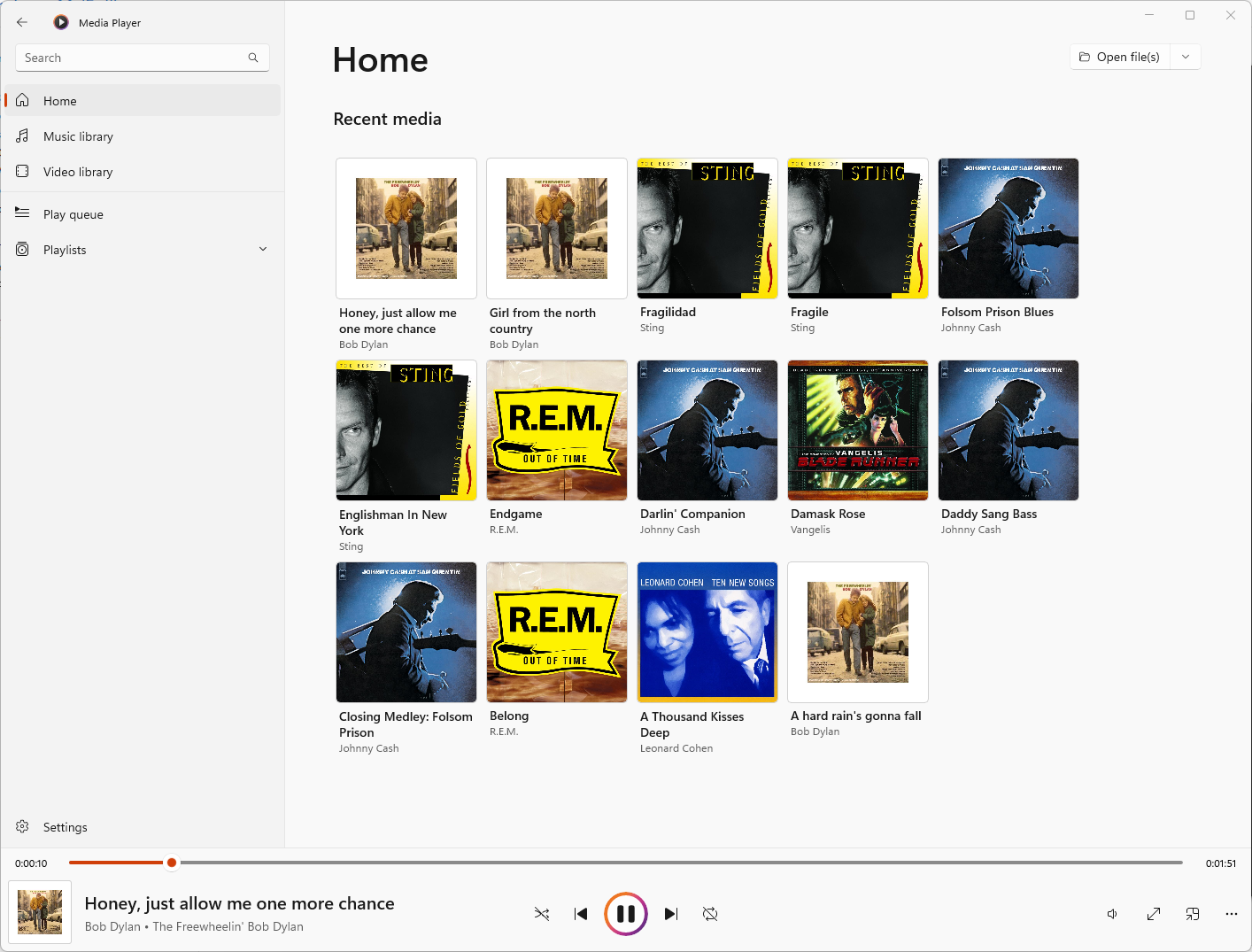Skip to previous track

point(581,914)
